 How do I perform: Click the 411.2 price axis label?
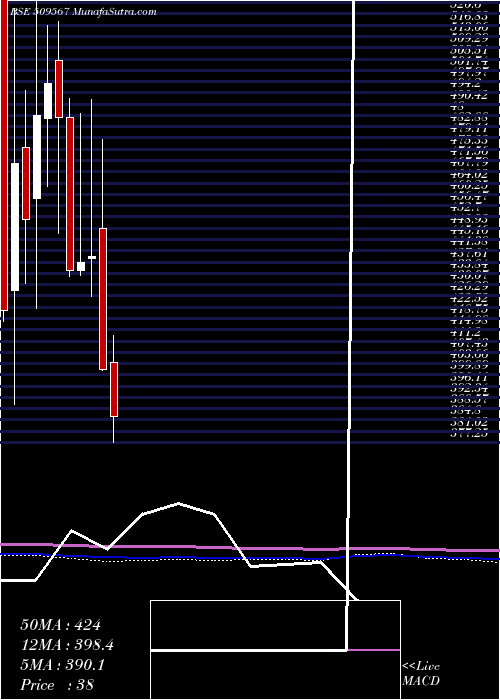point(465,333)
